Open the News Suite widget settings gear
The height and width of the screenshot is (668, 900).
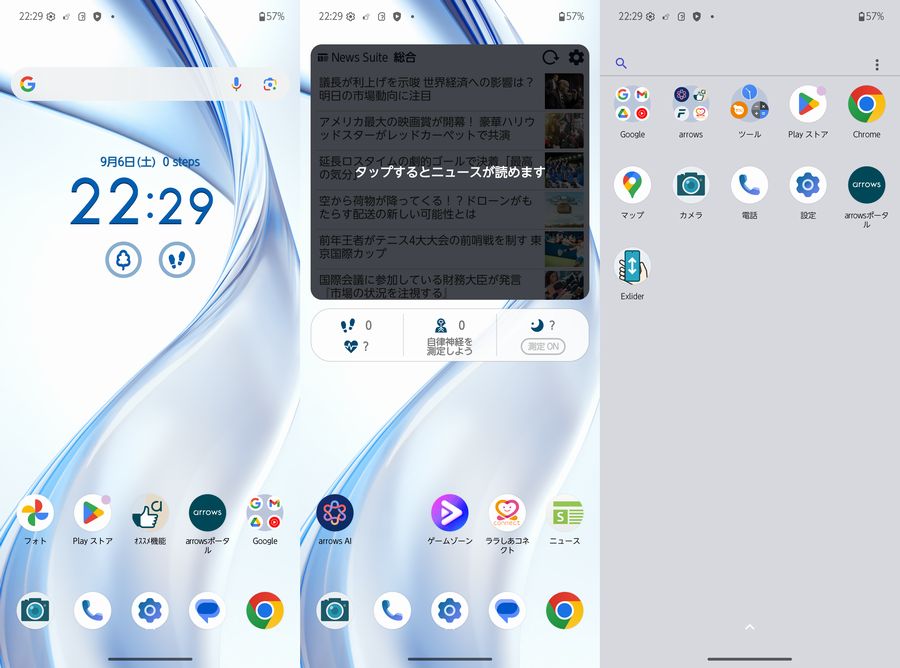pos(576,58)
